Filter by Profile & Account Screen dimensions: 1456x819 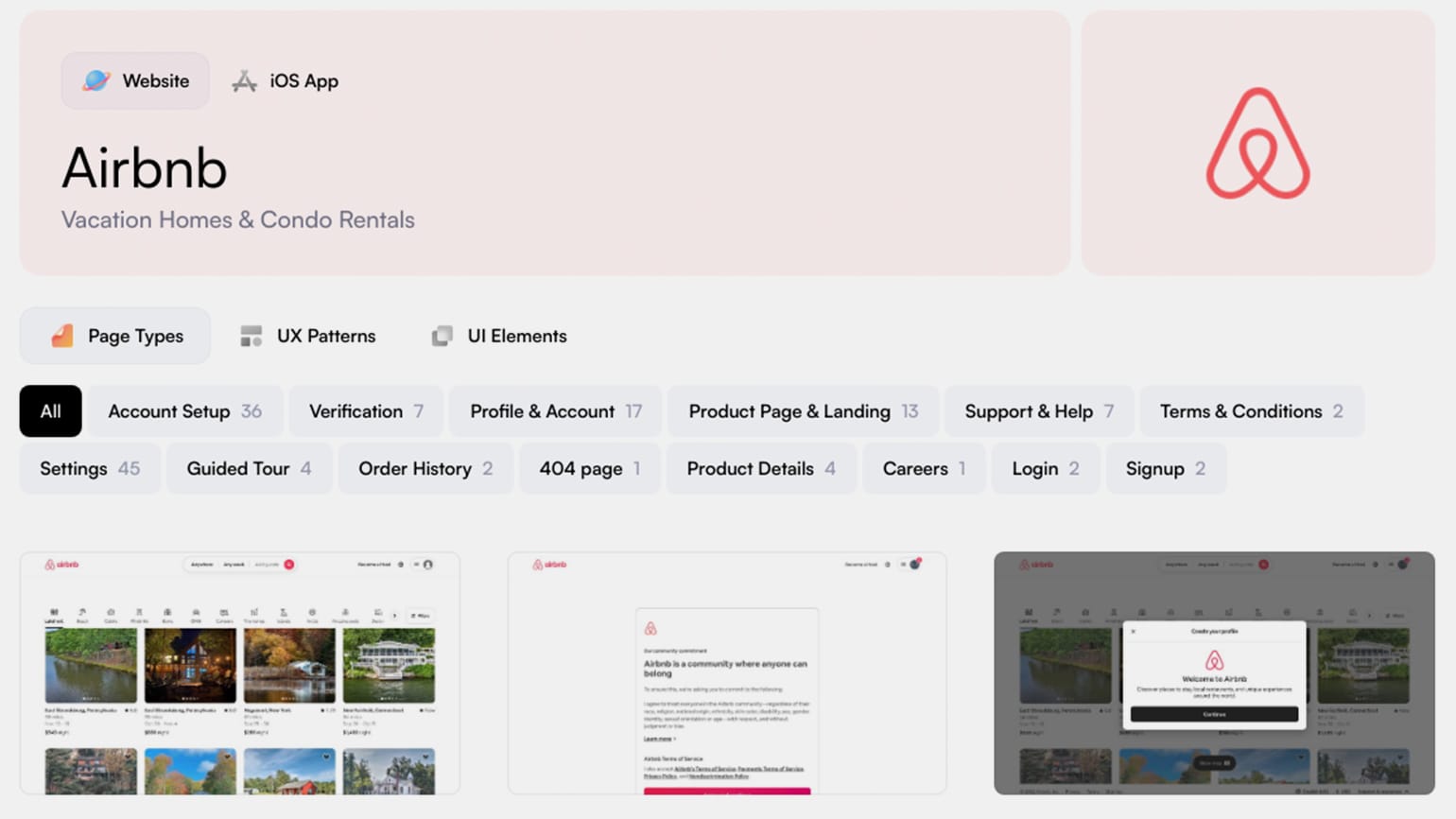click(556, 410)
